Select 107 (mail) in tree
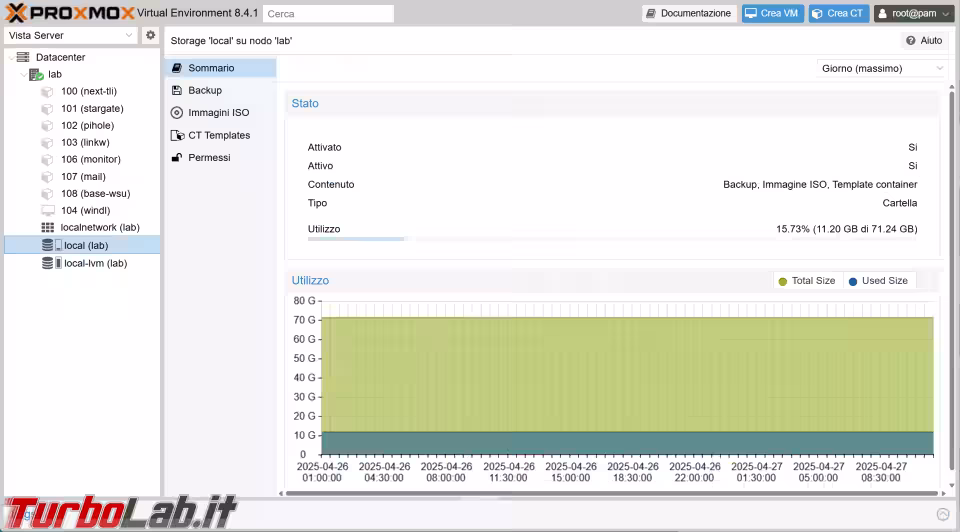The width and height of the screenshot is (960, 532). (83, 176)
